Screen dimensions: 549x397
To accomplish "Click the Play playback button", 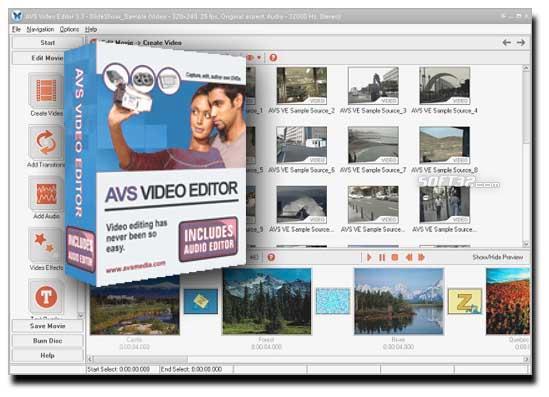I will pos(369,258).
